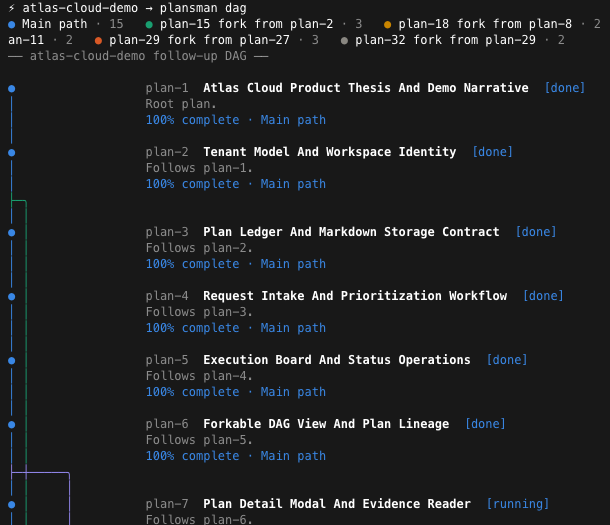Click '100% complete · Main path' under plan-4
The image size is (610, 525).
(236, 328)
